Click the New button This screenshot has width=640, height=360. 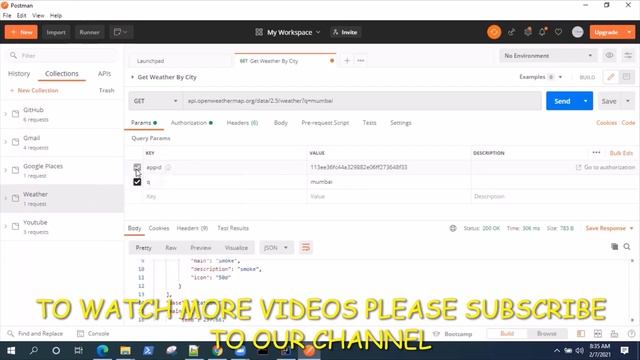coord(21,32)
